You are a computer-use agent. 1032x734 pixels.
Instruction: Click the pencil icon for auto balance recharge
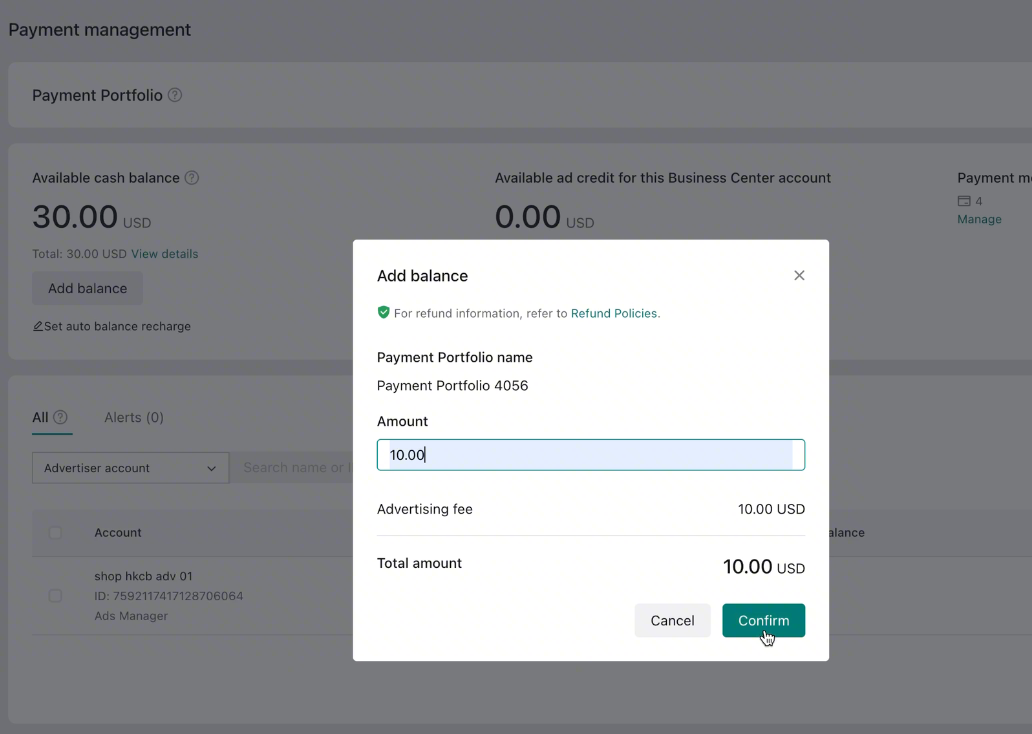pyautogui.click(x=38, y=326)
